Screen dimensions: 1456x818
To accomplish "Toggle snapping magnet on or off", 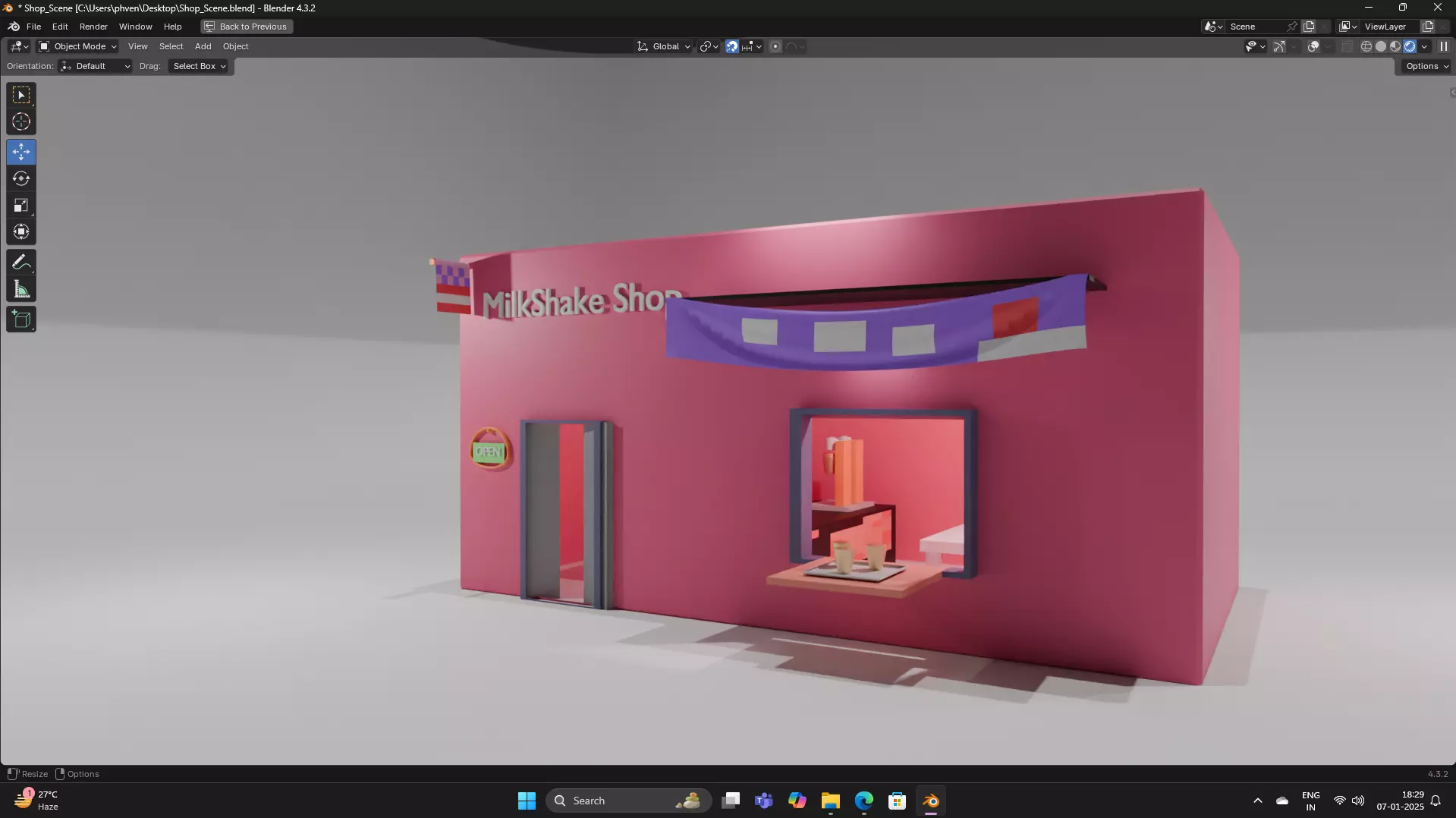I will (731, 46).
